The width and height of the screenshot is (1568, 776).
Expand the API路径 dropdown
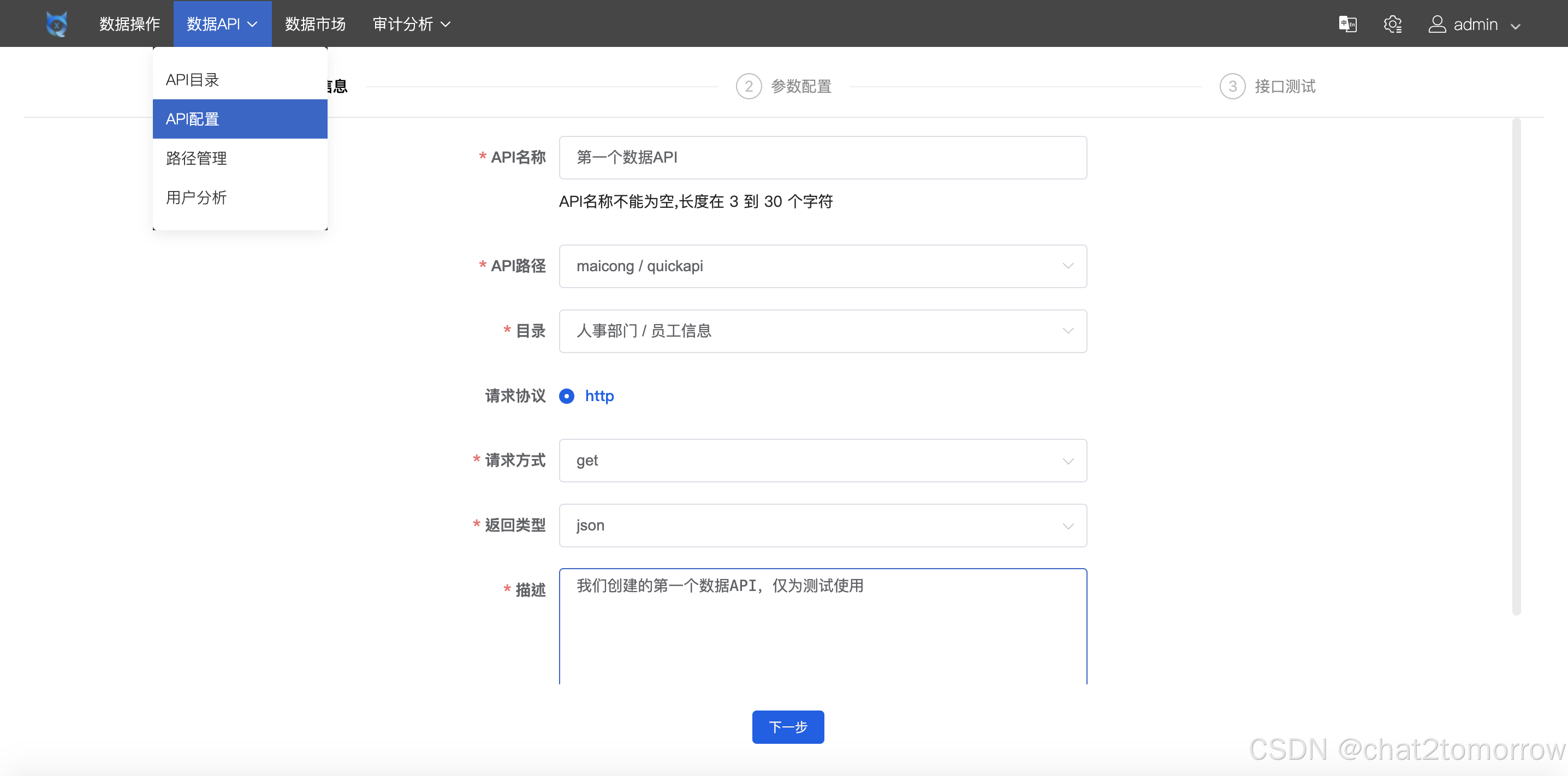pyautogui.click(x=822, y=266)
